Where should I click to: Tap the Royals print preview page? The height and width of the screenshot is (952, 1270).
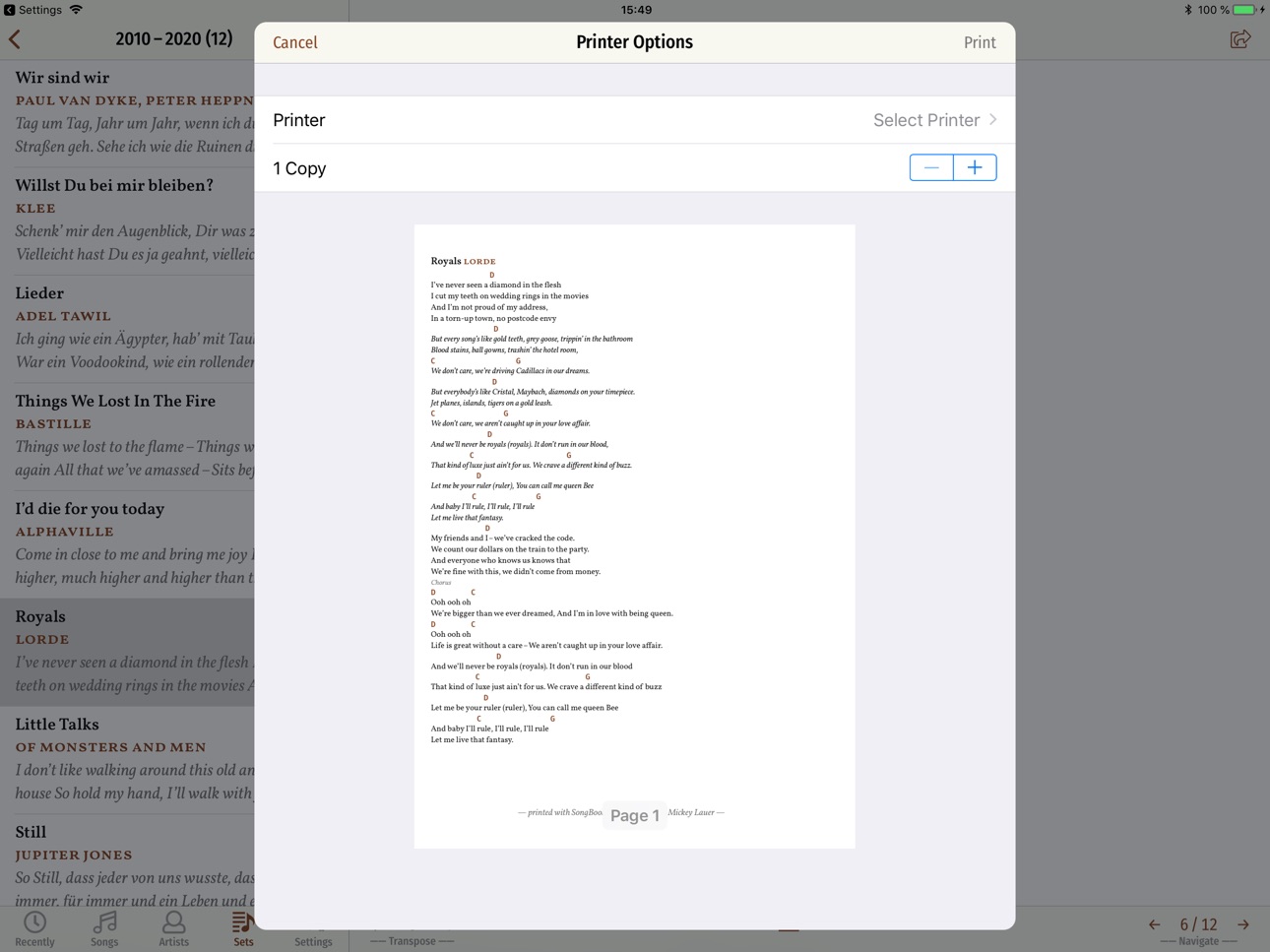[634, 536]
